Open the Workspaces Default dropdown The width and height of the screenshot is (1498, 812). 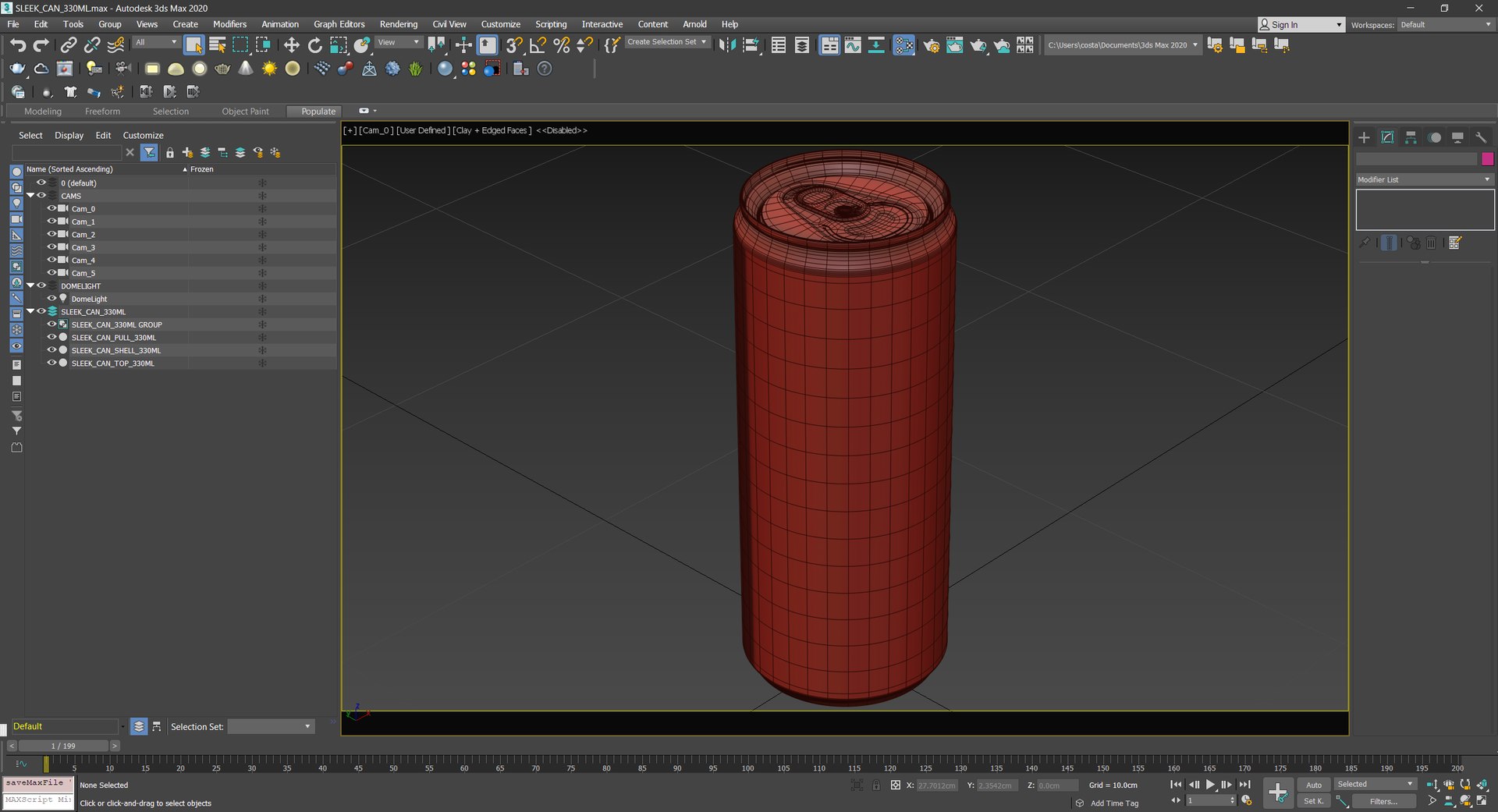tap(1446, 25)
